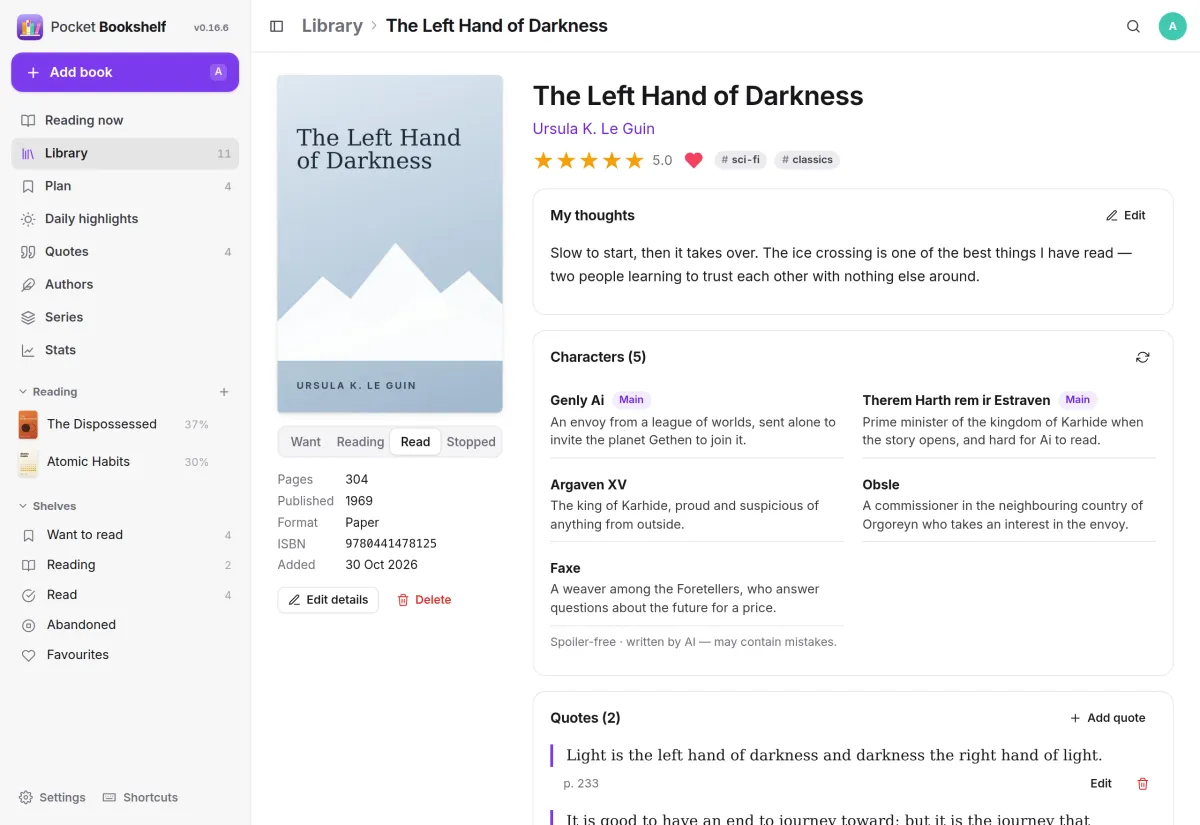This screenshot has width=1200, height=825.
Task: Click the ISBN value 9780441478125
Action: pos(391,544)
